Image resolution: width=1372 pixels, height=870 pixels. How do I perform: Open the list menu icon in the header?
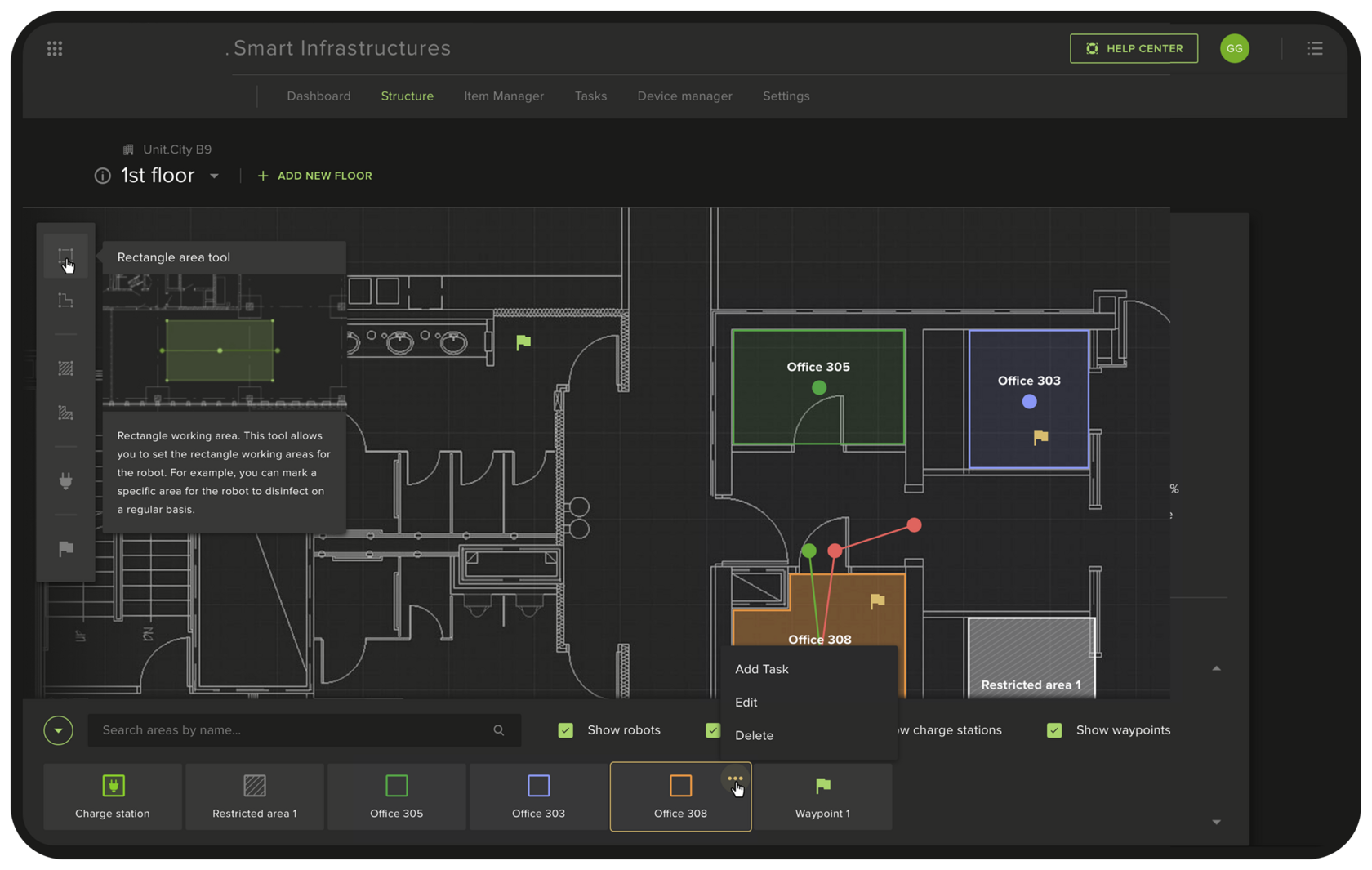pyautogui.click(x=1315, y=49)
